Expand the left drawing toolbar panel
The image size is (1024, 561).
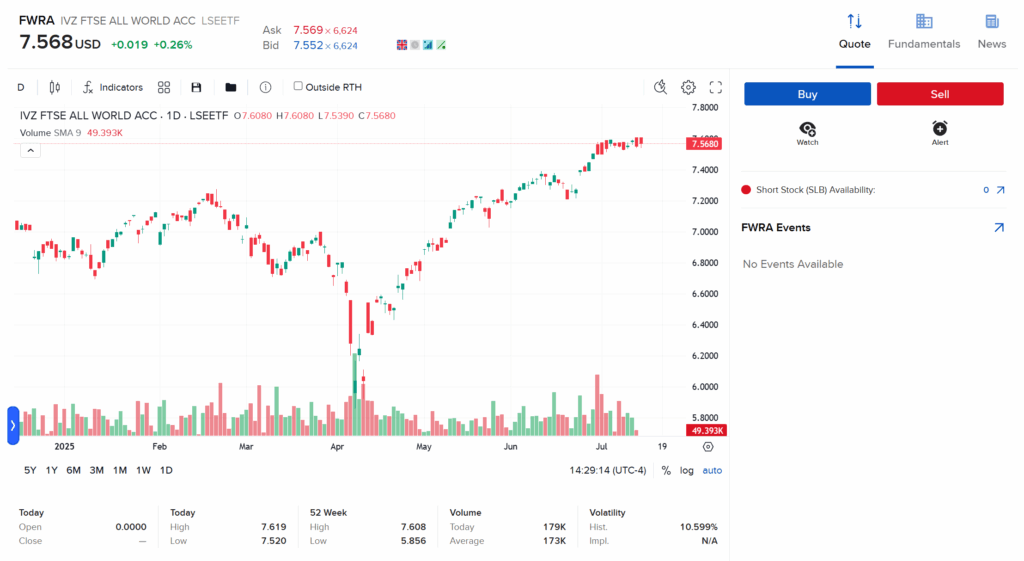[13, 425]
